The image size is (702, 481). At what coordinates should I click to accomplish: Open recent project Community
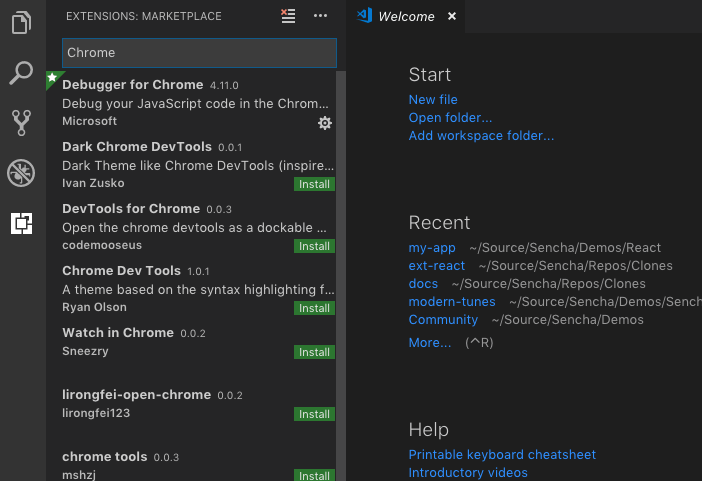[x=443, y=319]
